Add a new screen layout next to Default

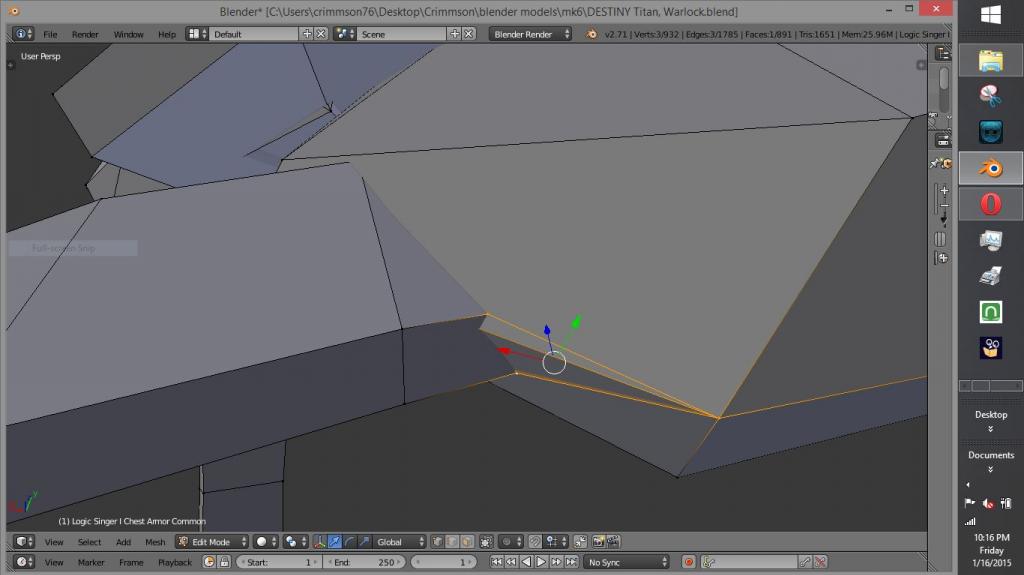[307, 33]
